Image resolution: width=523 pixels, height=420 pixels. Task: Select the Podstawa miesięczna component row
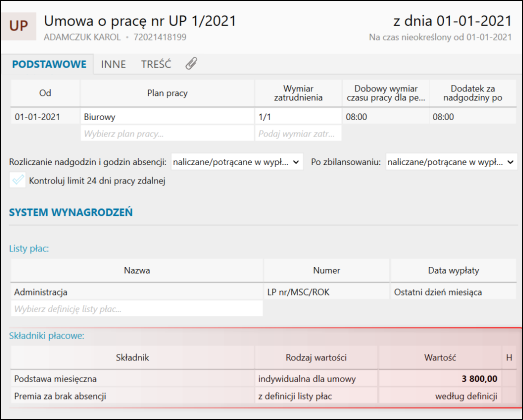(x=264, y=379)
